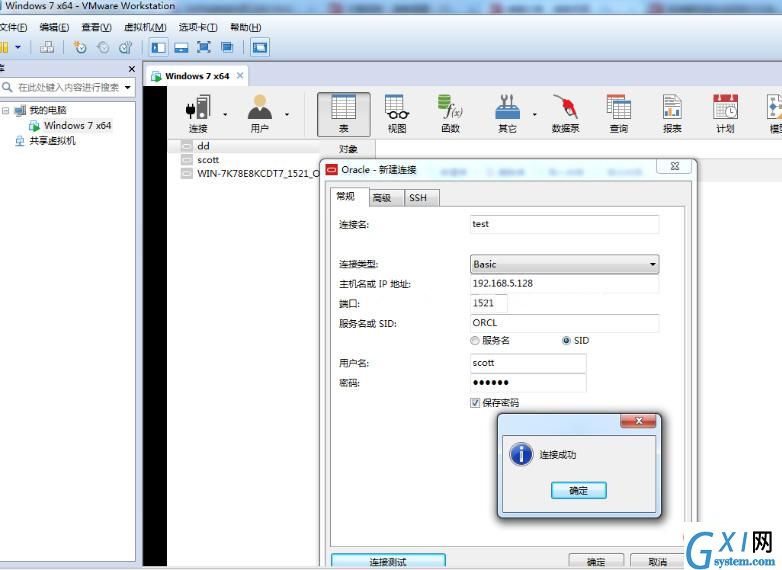This screenshot has height=570, width=782.
Task: Click VMware pause/power yellow icon
Action: (x=4, y=47)
